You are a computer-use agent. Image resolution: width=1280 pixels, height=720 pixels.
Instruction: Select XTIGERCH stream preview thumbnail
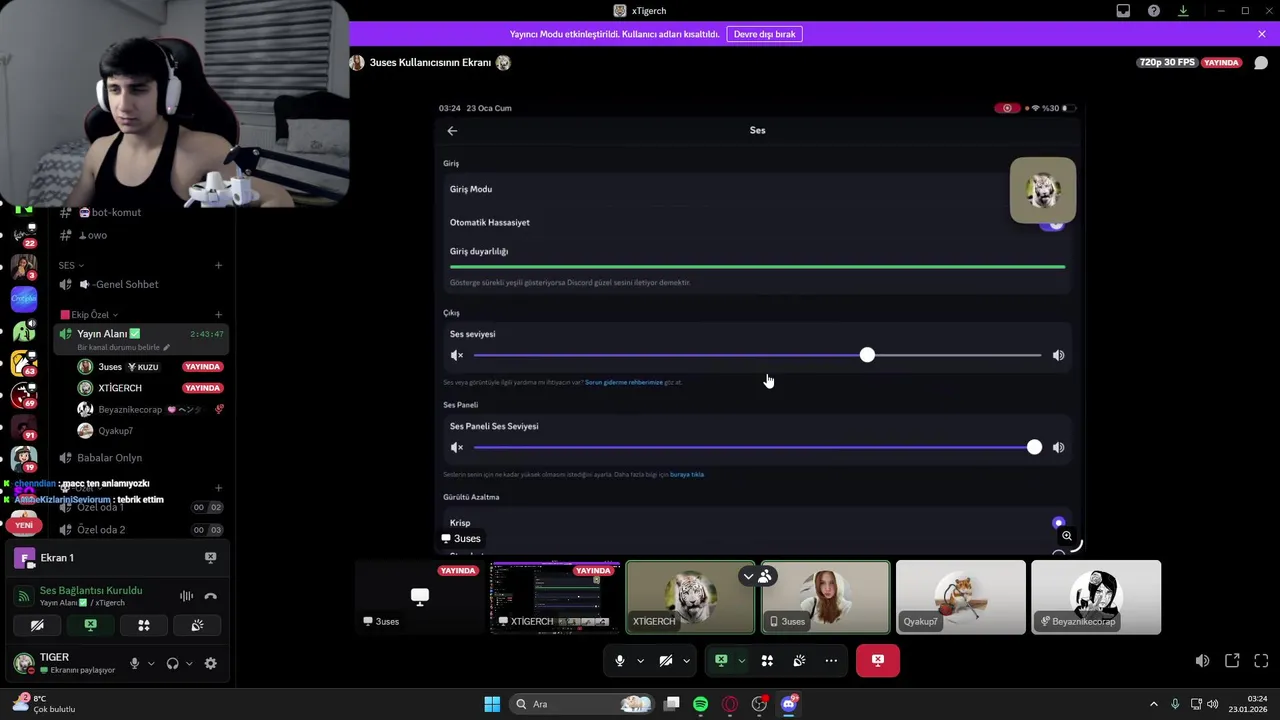coord(555,597)
